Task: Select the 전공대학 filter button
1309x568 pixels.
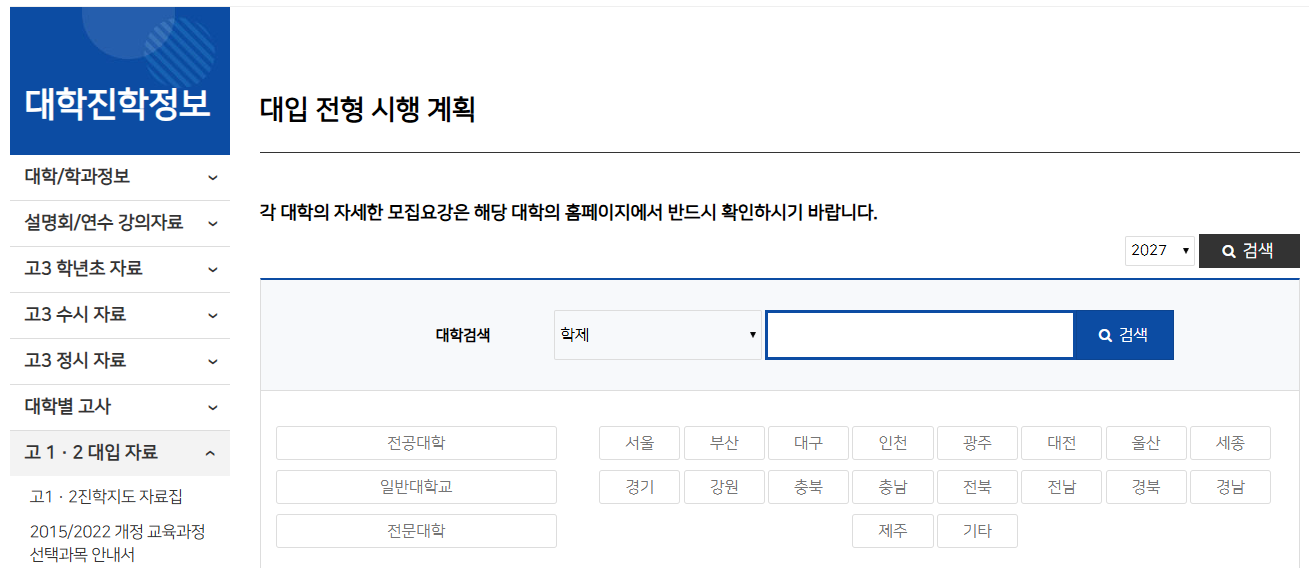Action: tap(416, 443)
